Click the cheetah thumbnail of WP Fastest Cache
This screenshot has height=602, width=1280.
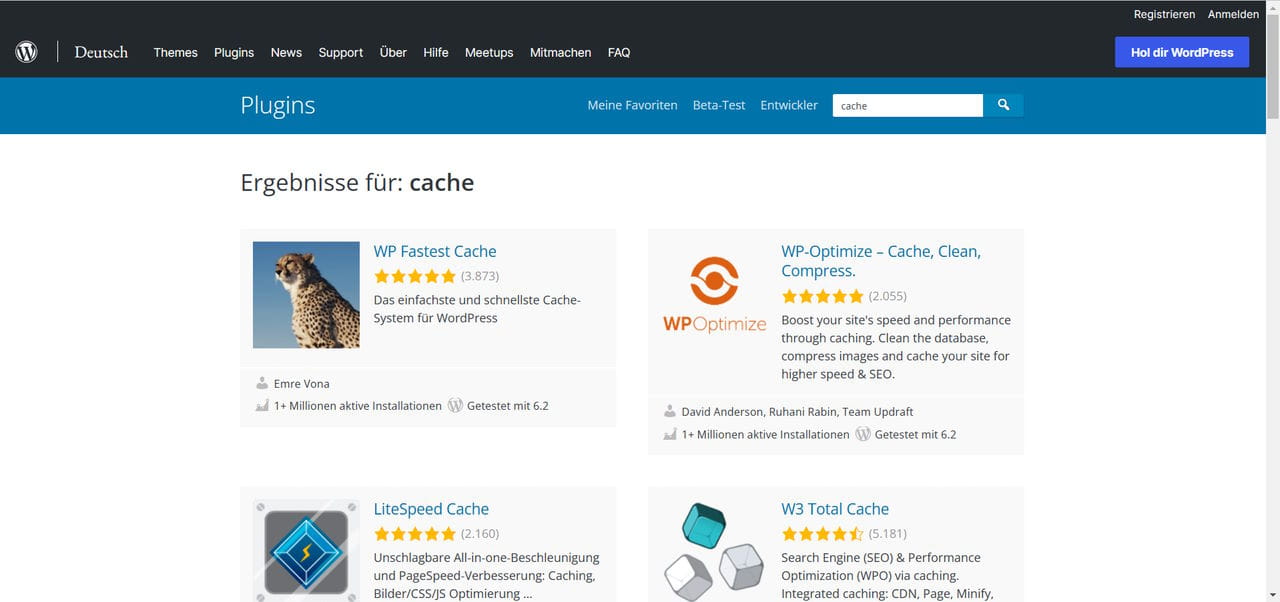(x=305, y=294)
